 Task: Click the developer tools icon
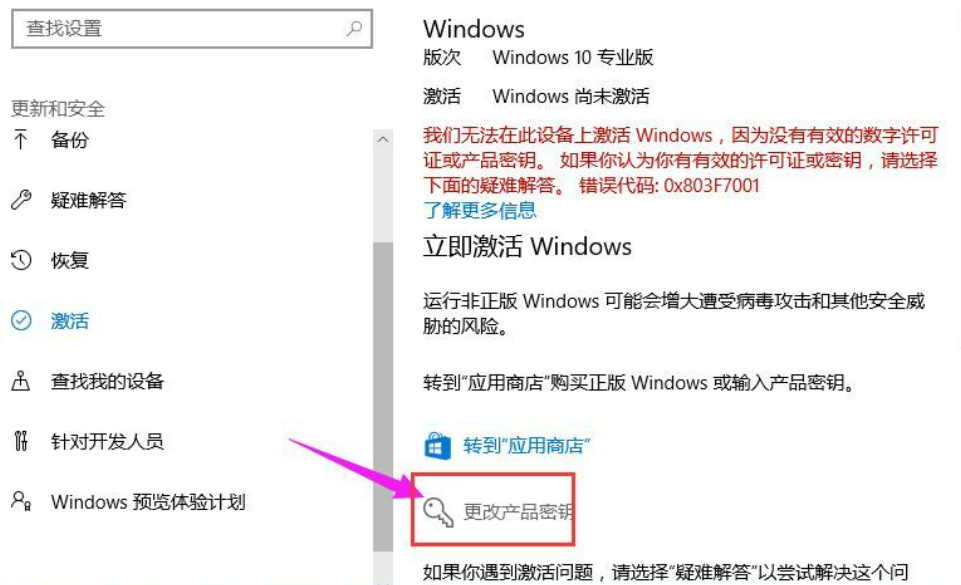click(21, 440)
